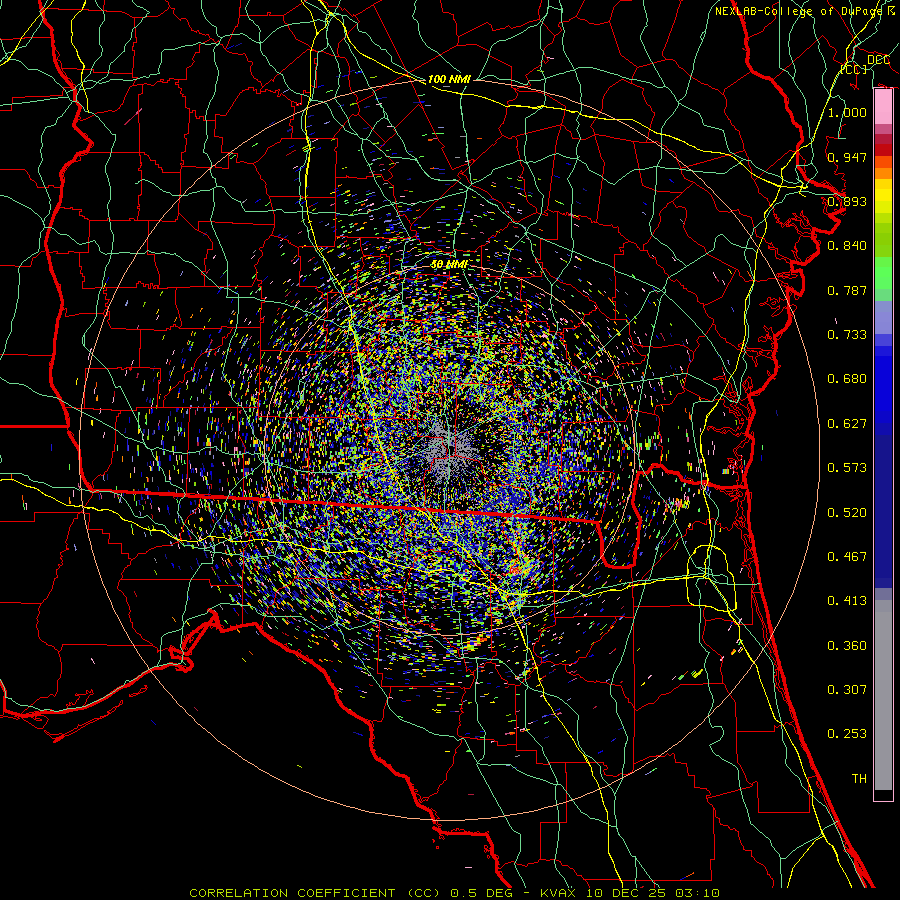Pick the pink swatch at the top of the color bar

coord(883,107)
